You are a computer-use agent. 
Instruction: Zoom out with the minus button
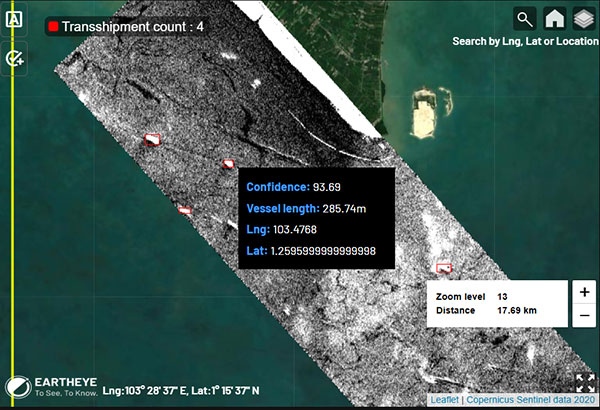pos(584,316)
